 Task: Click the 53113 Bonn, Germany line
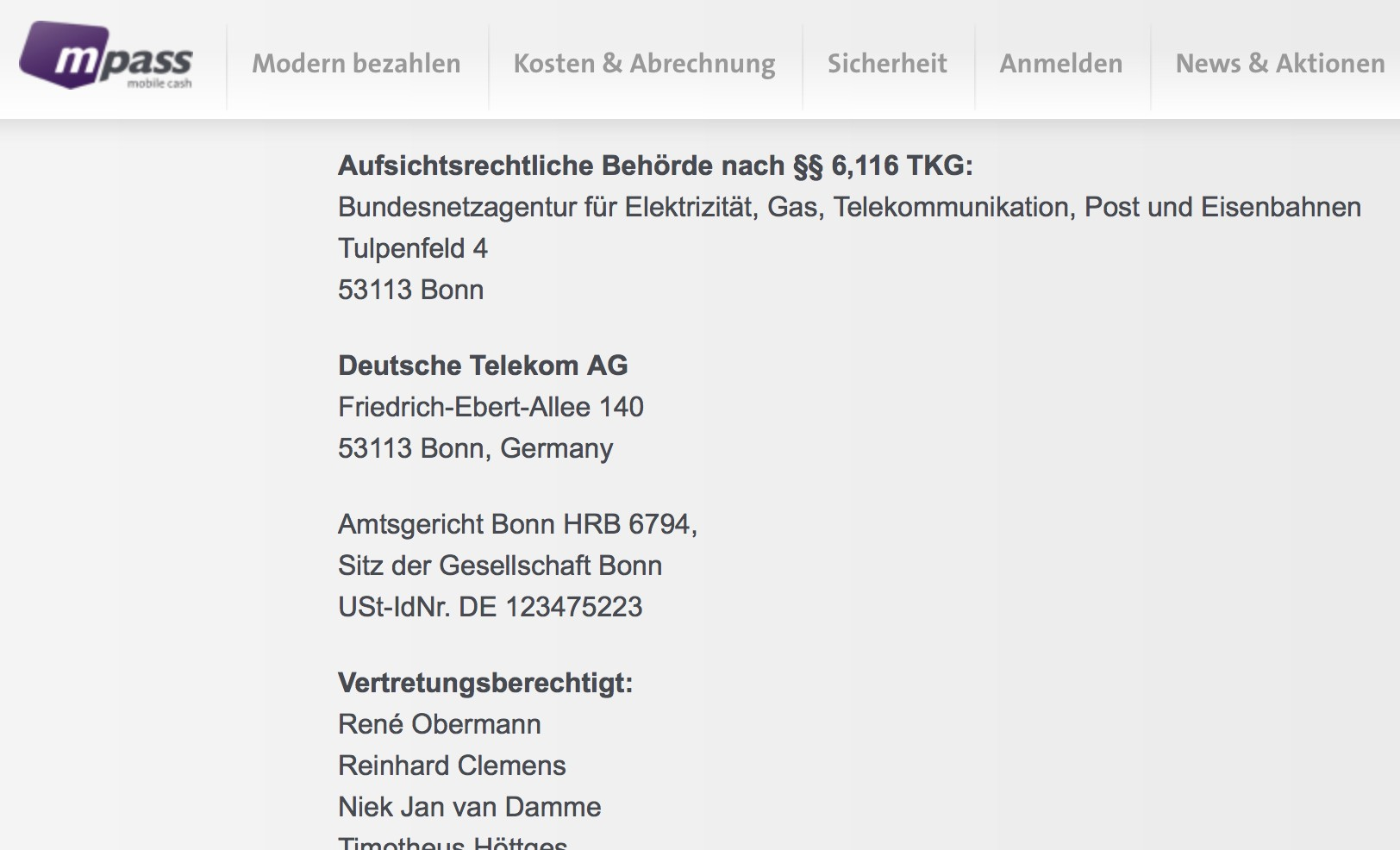coord(475,448)
